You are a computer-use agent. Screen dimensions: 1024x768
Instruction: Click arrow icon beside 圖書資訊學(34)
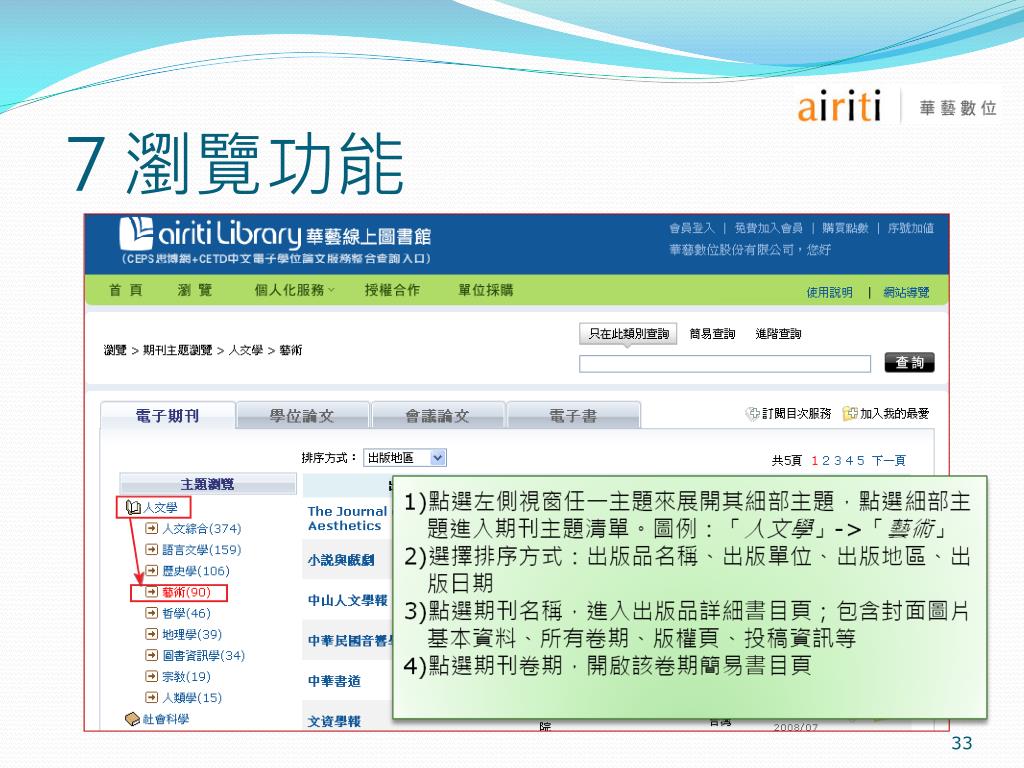pos(152,655)
